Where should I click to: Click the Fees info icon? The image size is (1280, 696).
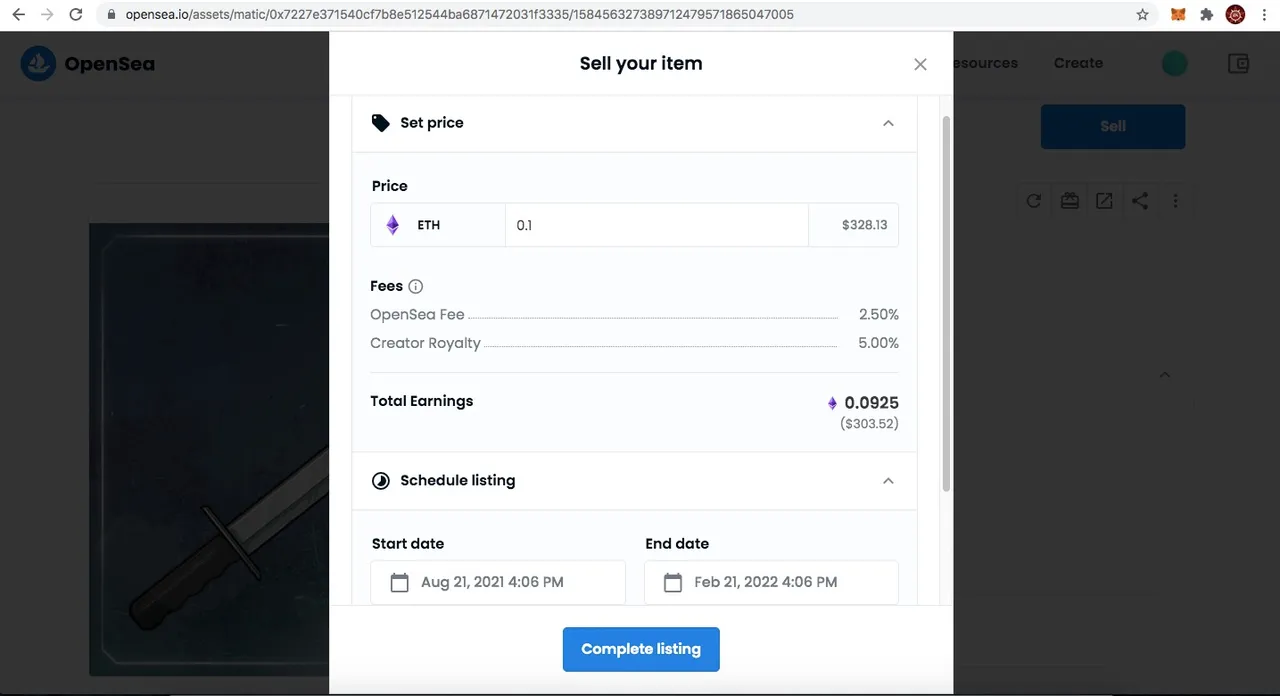point(416,286)
